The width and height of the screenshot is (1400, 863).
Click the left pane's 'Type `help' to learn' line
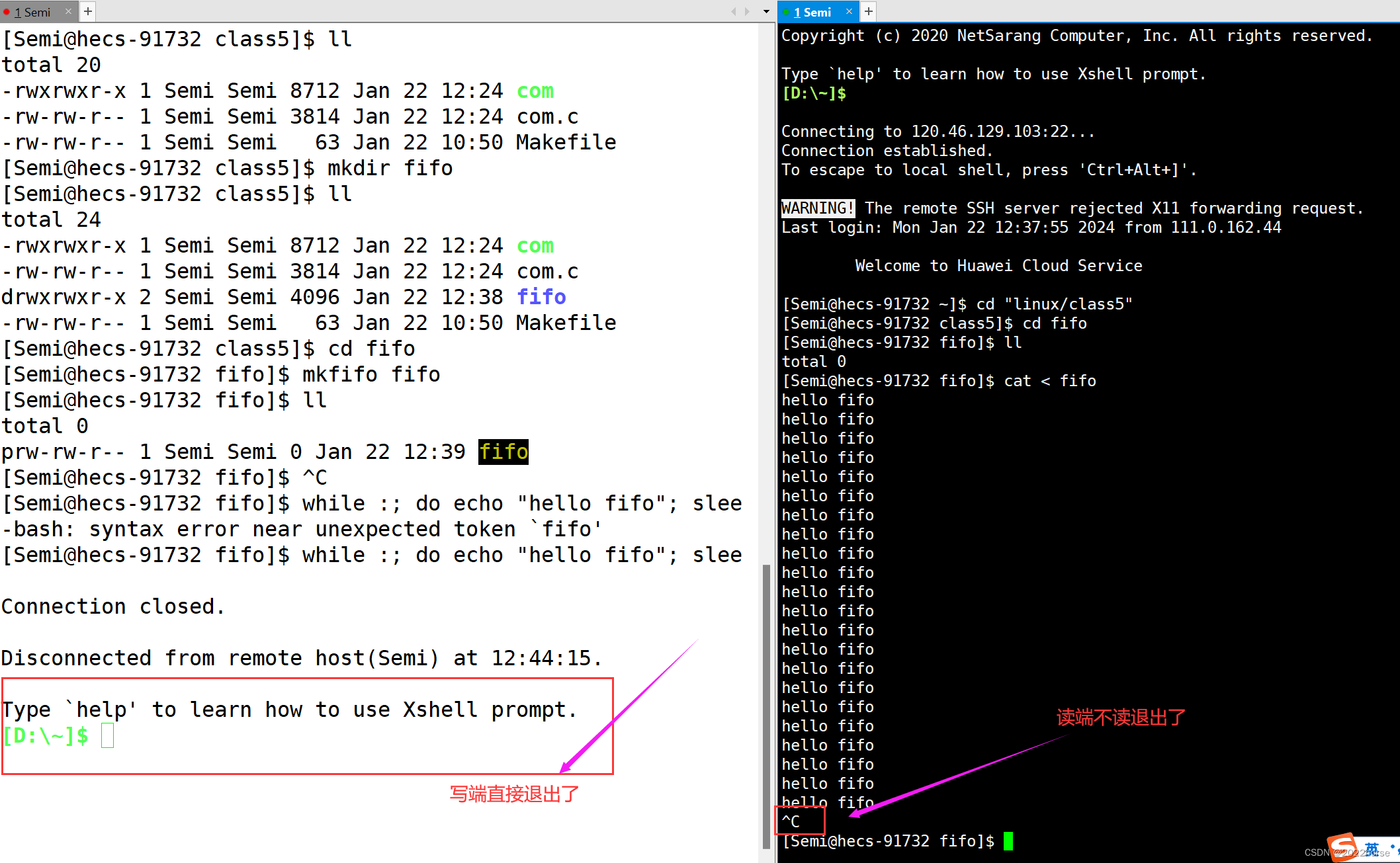point(290,710)
